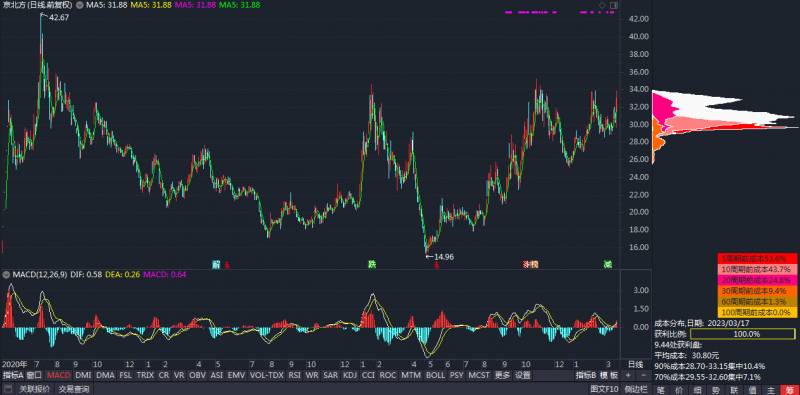800x395 pixels.
Task: Click the 减 event marker on chart
Action: coord(607,264)
